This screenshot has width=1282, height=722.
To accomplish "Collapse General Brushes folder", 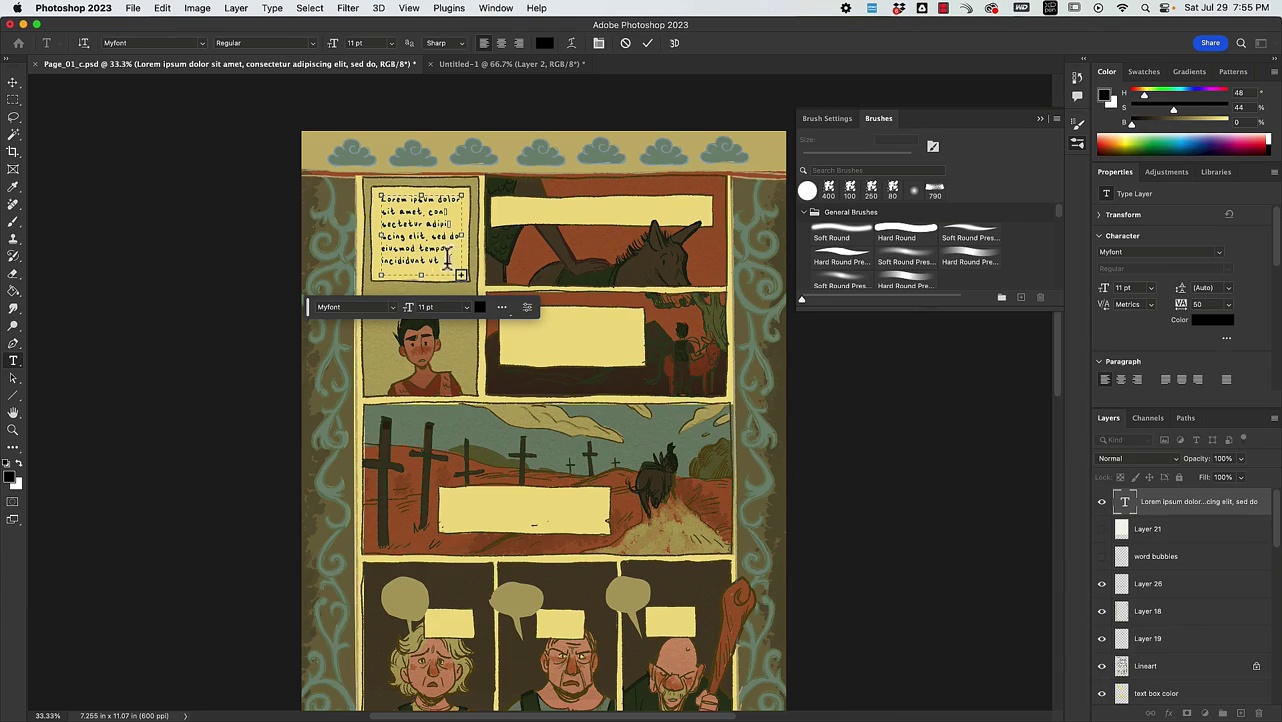I will (803, 212).
